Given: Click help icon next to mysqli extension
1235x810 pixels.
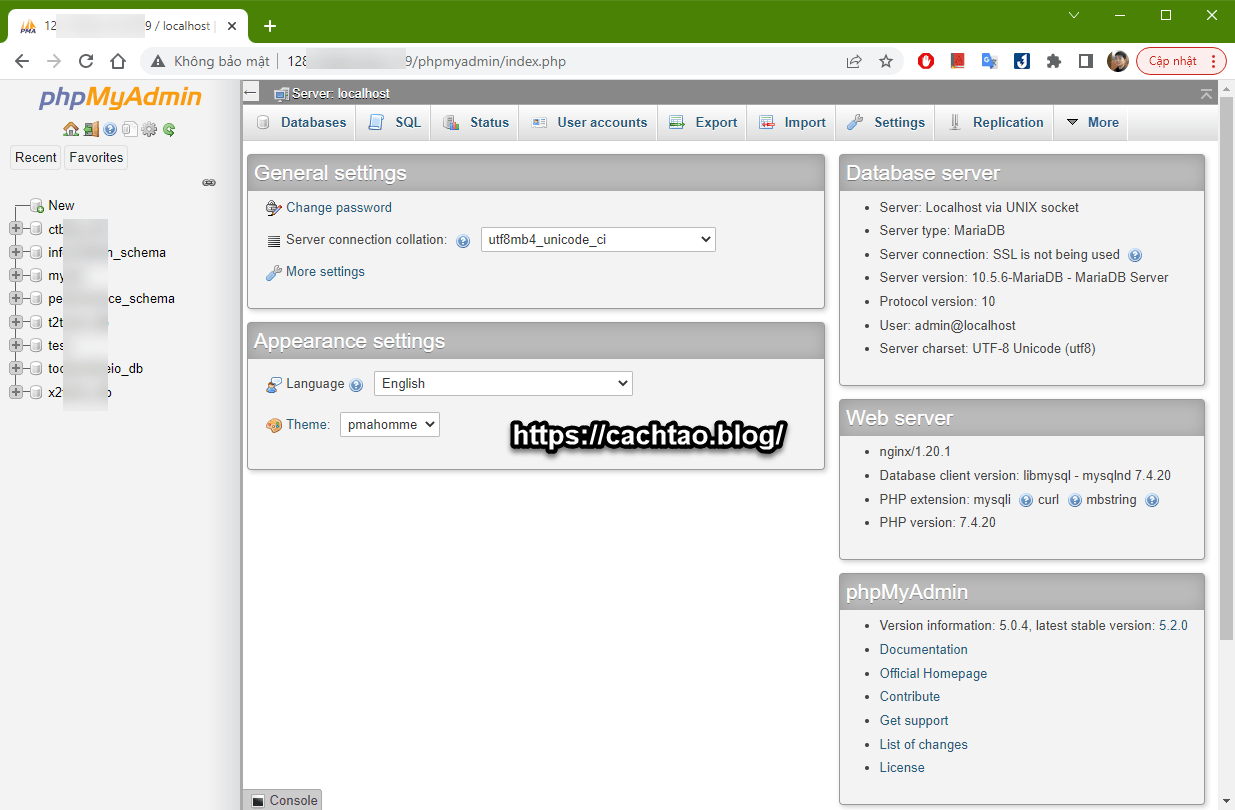Looking at the screenshot, I should click(x=1026, y=500).
